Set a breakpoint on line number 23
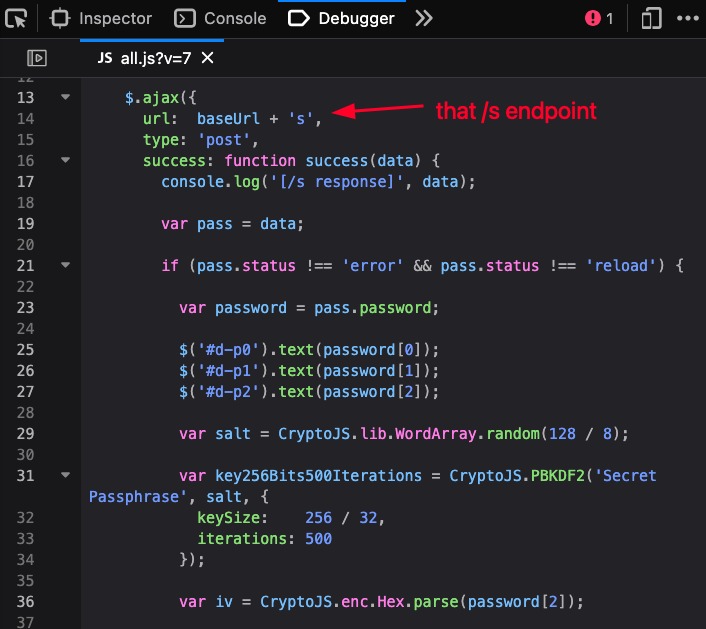Image resolution: width=706 pixels, height=629 pixels. (26, 307)
